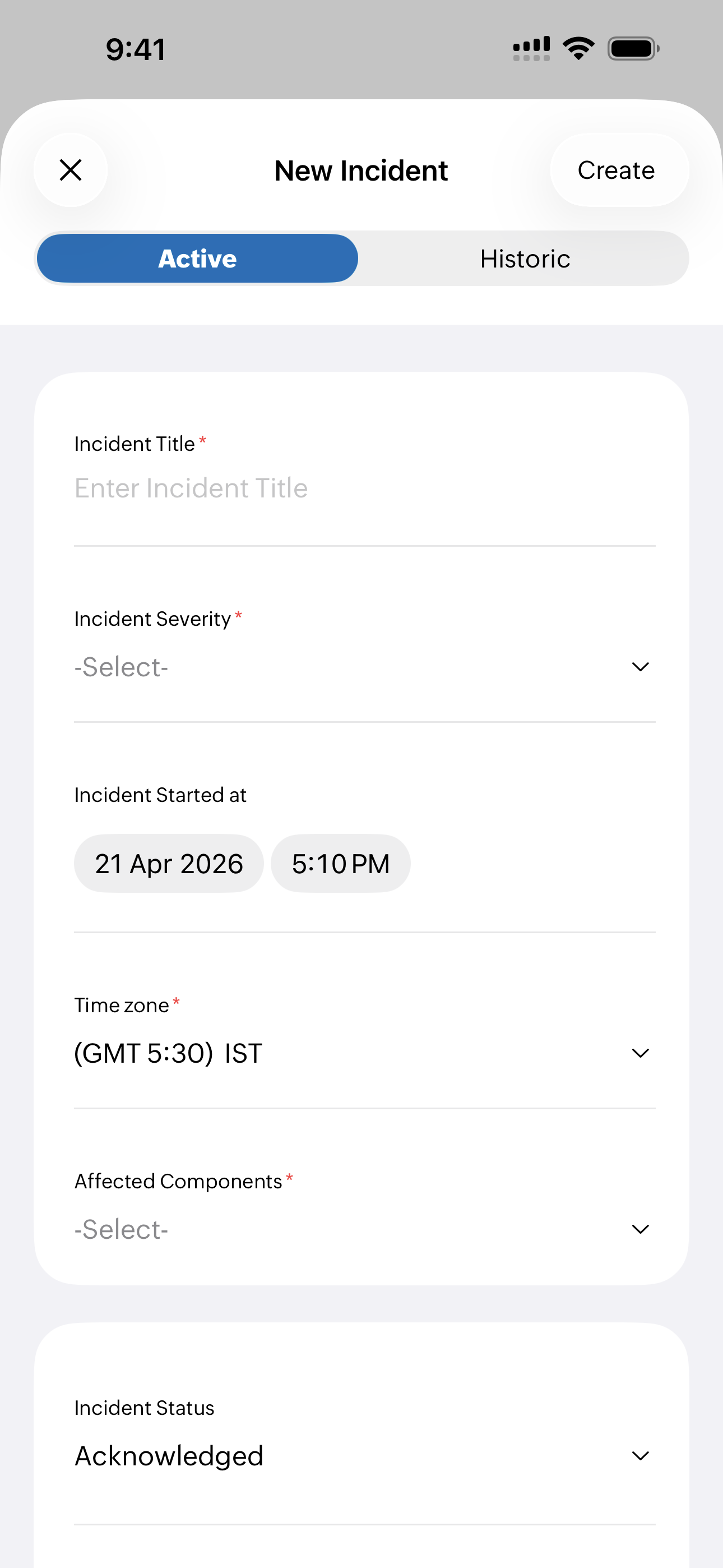723x1568 pixels.
Task: Focus the Incident Title input field
Action: tap(364, 488)
